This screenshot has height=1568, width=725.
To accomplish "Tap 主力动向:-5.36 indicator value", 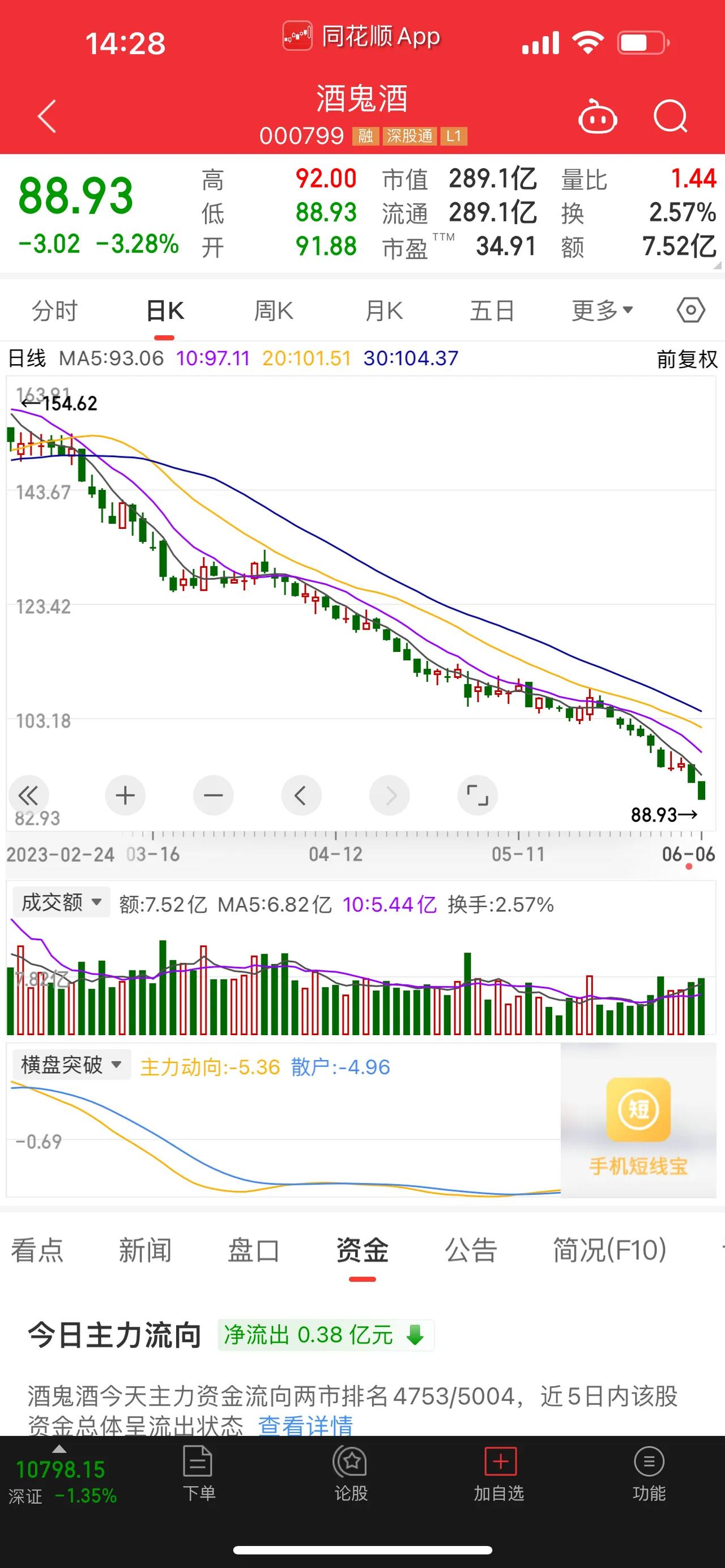I will coord(210,1067).
